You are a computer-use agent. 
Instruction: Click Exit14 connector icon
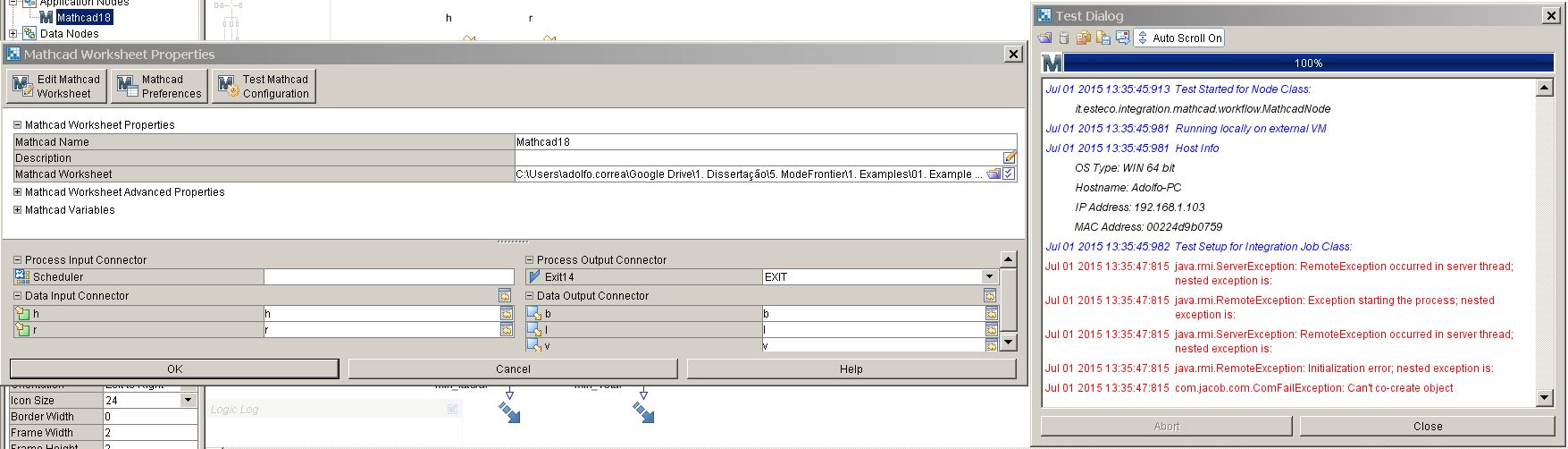click(x=534, y=277)
